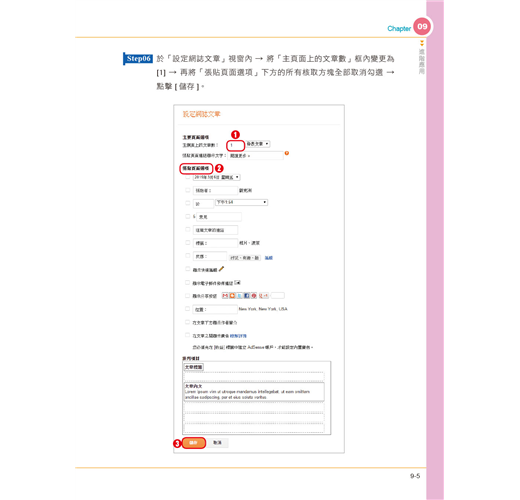Viewport: 520px width, 500px height.
Task: Expand the time format dropdown showing 1:54
Action: click(x=241, y=202)
